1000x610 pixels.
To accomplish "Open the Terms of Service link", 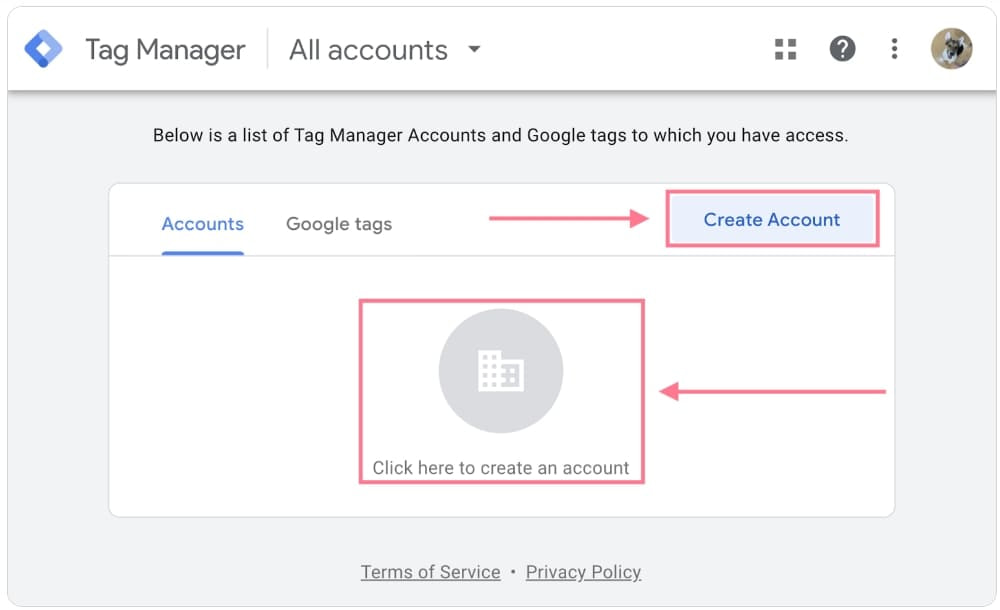I will (430, 572).
